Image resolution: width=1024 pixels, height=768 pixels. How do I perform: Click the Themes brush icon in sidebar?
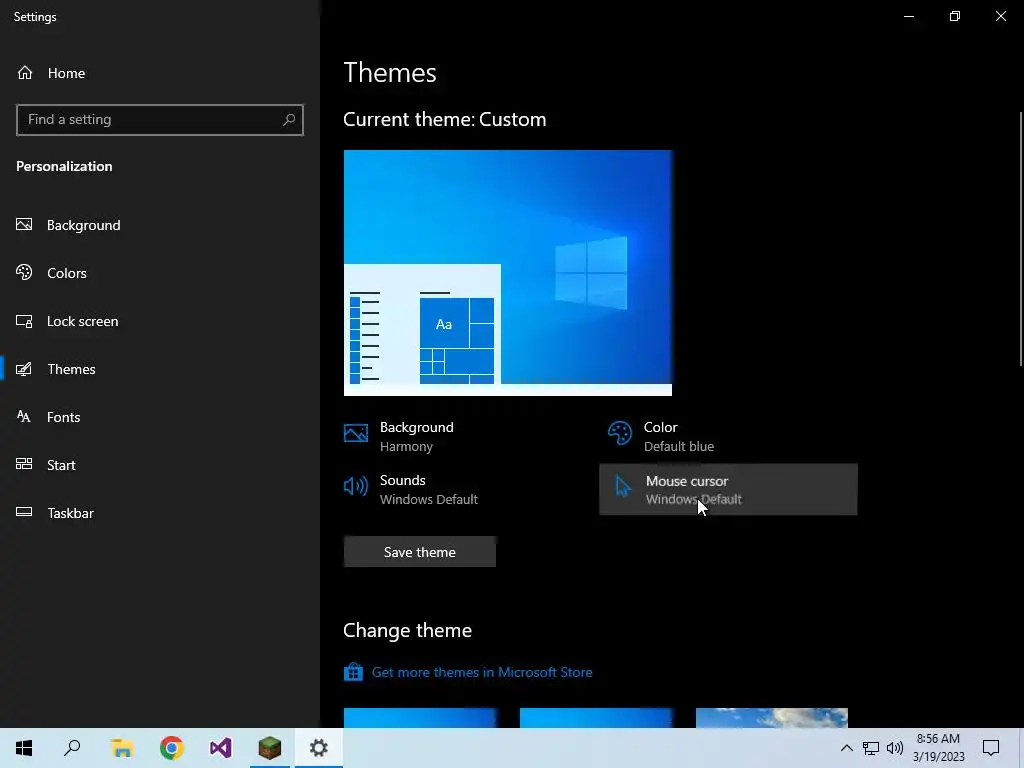[24, 369]
